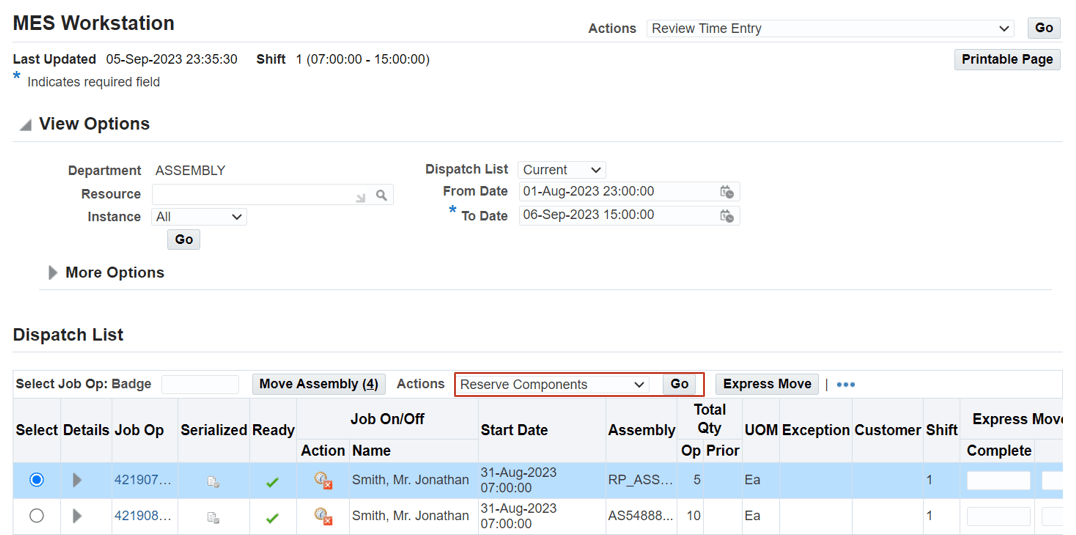
Task: Click Go under the Instance field
Action: click(184, 239)
